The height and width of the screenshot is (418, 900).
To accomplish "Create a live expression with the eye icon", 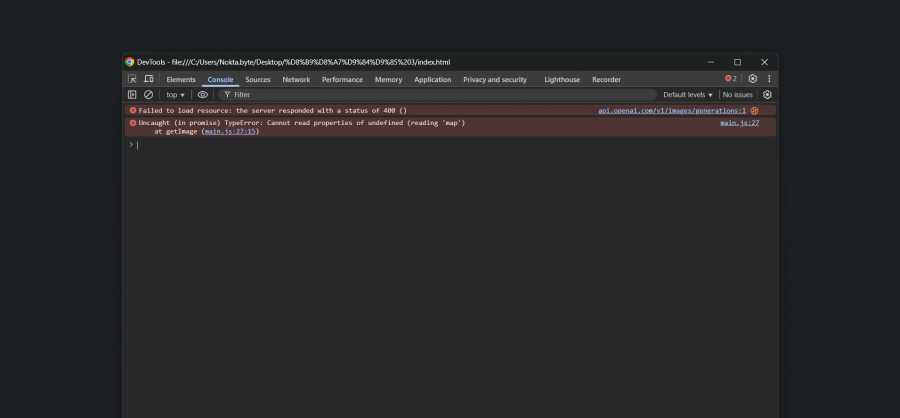I will tap(203, 95).
